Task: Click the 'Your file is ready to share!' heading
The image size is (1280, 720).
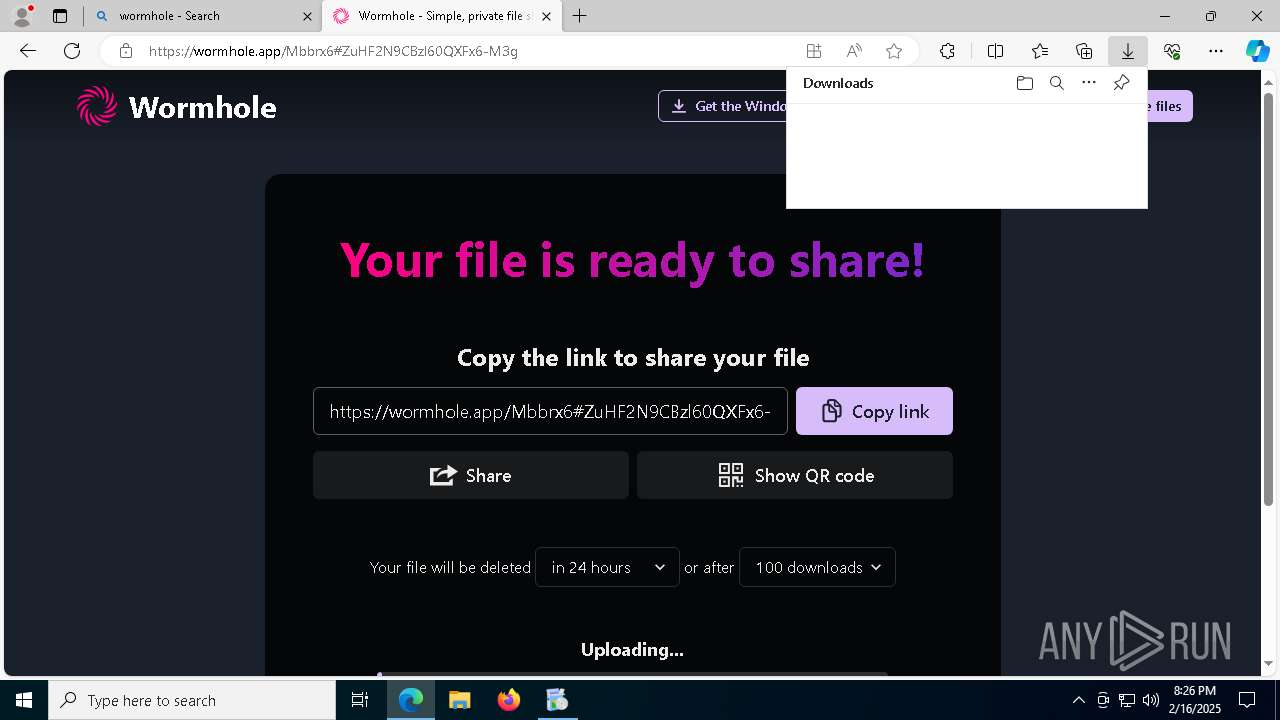Action: click(632, 260)
